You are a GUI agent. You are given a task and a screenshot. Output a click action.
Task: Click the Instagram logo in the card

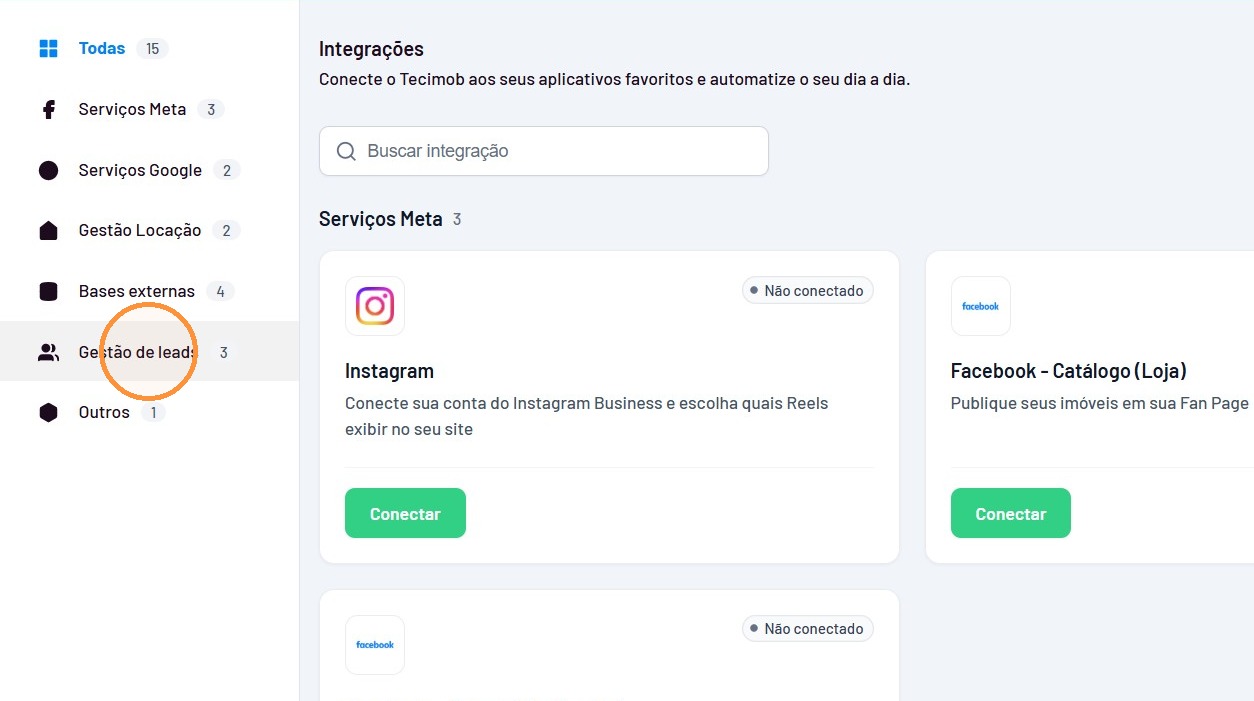375,306
